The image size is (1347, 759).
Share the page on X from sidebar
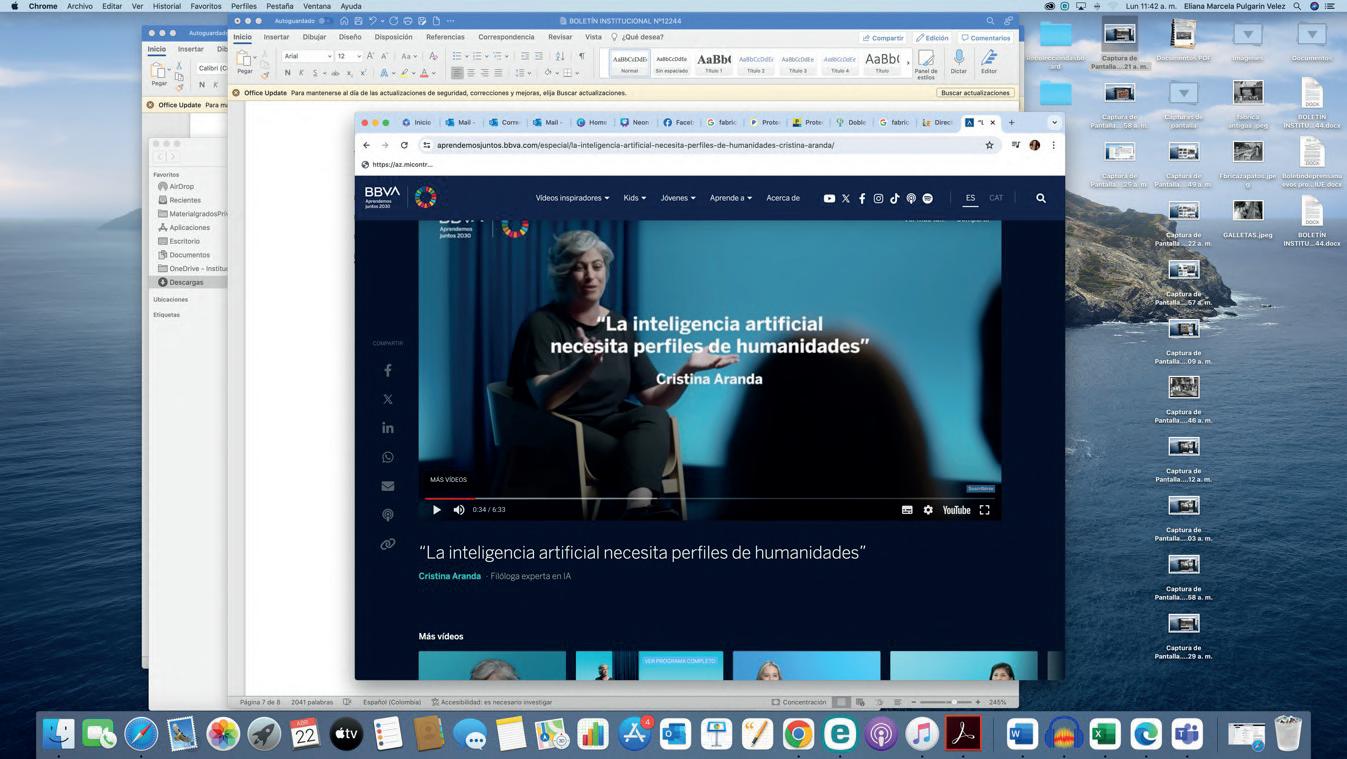(x=388, y=399)
